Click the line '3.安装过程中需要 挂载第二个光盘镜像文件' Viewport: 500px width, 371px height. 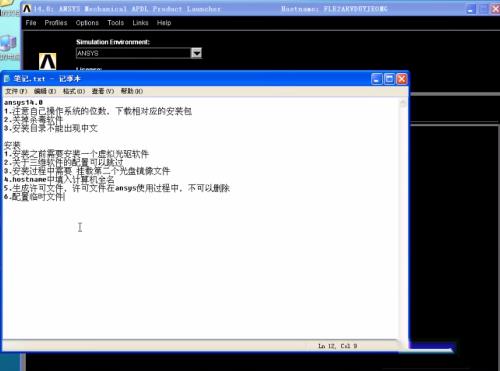tap(87, 171)
